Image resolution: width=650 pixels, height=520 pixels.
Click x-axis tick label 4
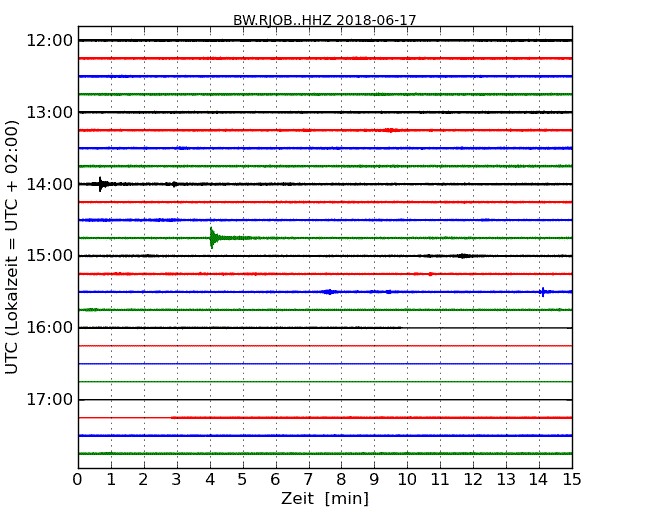[x=210, y=480]
